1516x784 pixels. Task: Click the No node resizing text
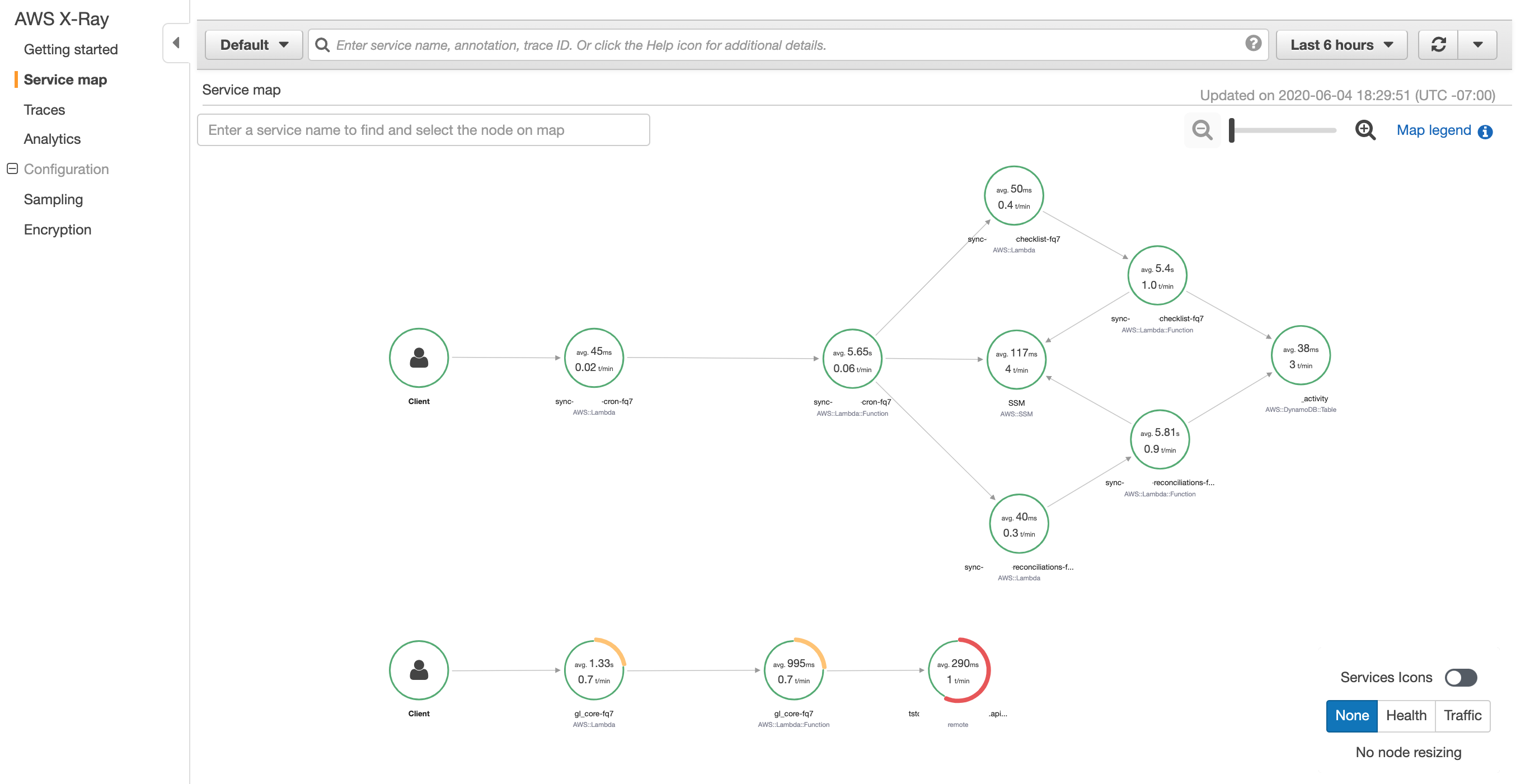click(x=1408, y=752)
